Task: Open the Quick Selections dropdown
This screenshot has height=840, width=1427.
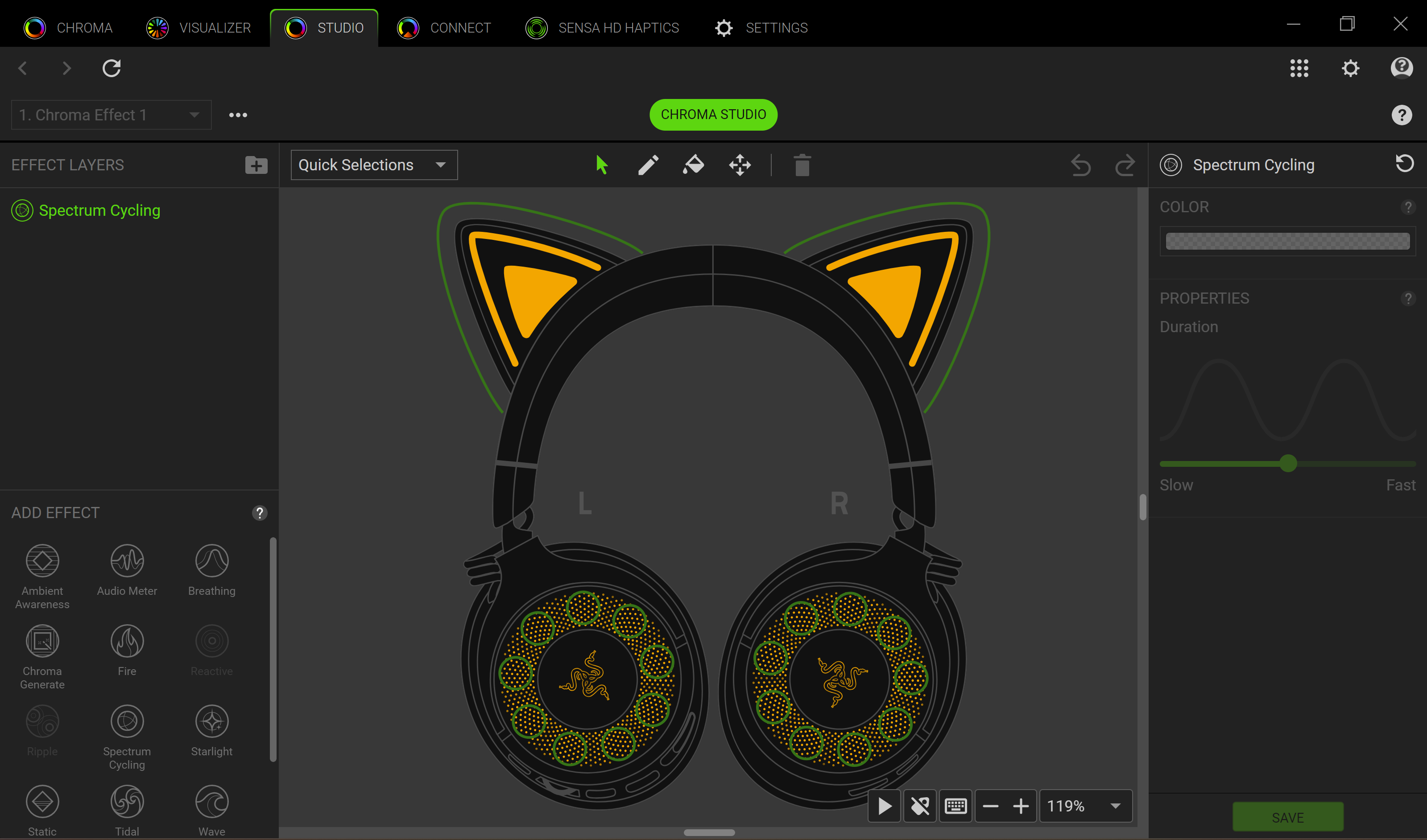Action: coord(374,165)
